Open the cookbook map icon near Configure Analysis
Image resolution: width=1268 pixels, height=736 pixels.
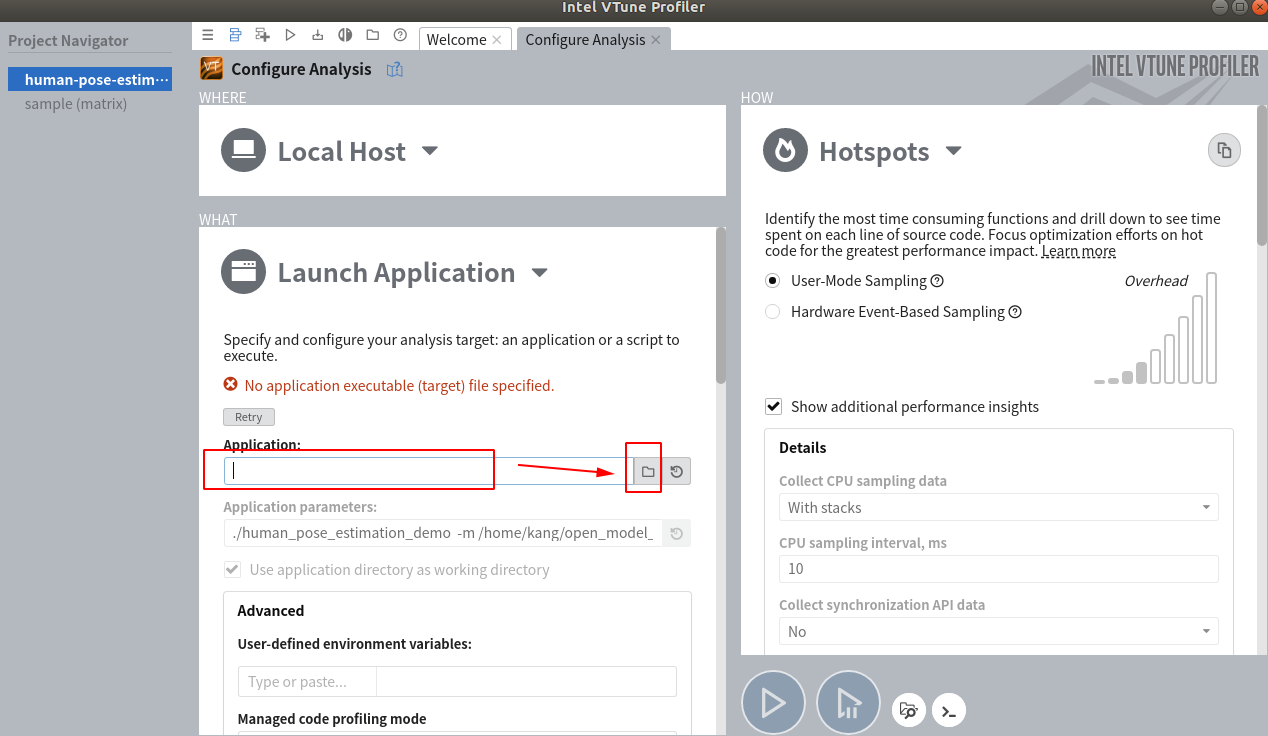click(394, 69)
